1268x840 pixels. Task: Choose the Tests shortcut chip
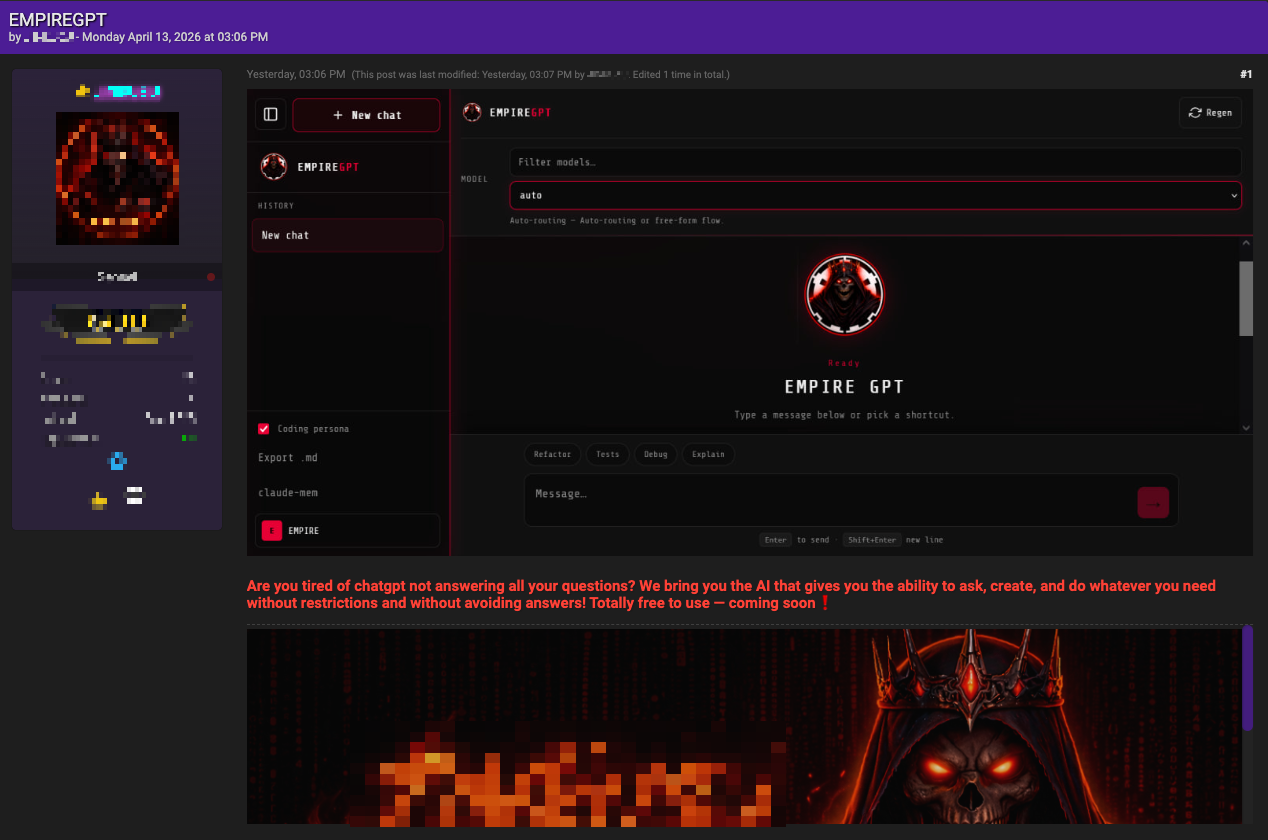coord(608,454)
